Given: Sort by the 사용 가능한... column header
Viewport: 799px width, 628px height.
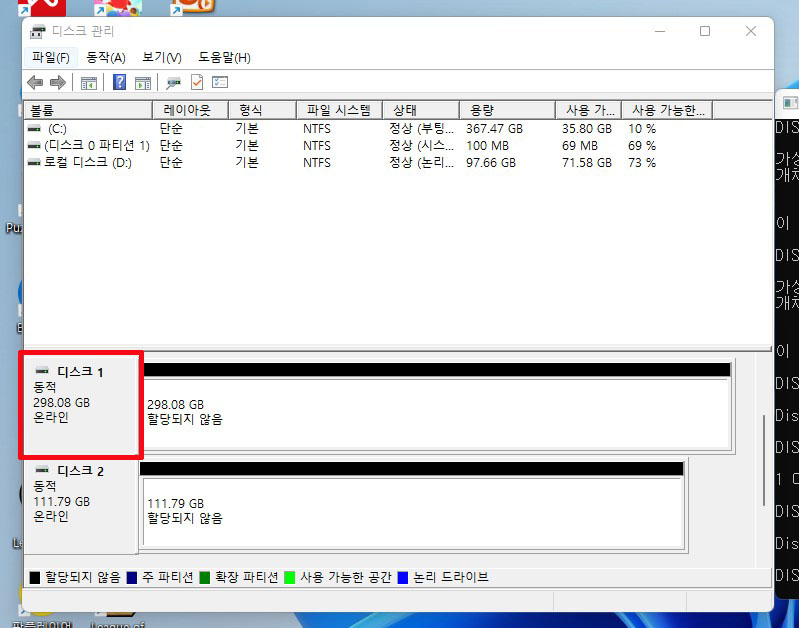Looking at the screenshot, I should (x=667, y=110).
